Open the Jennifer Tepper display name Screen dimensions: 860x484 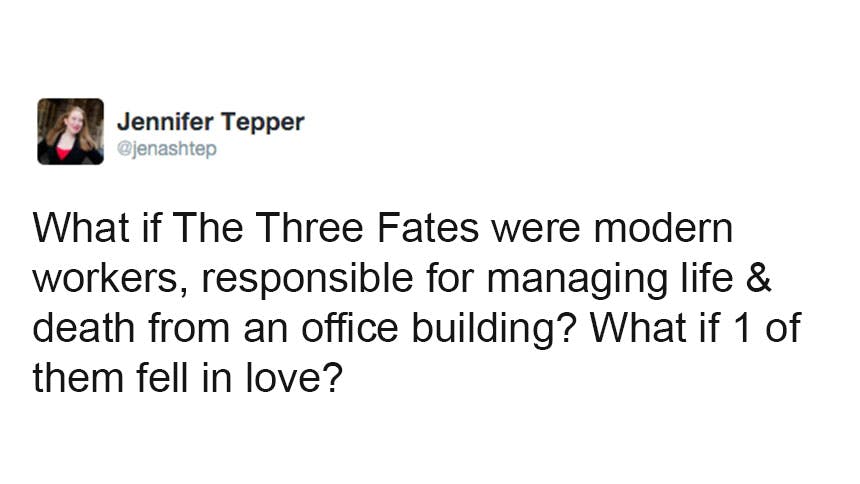click(x=210, y=122)
